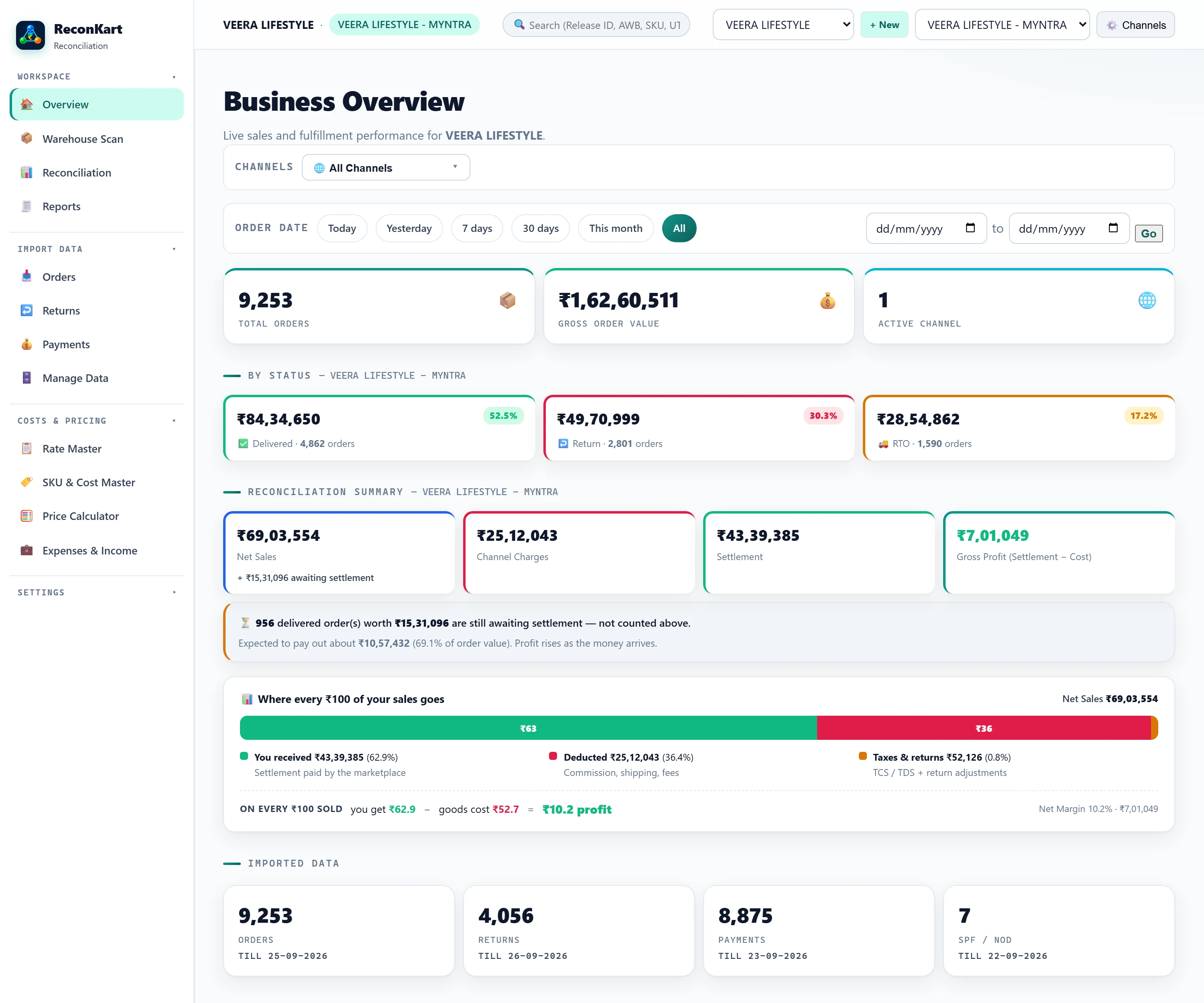The height and width of the screenshot is (1003, 1204).
Task: Go to Price Calculator menu label
Action: coord(81,516)
